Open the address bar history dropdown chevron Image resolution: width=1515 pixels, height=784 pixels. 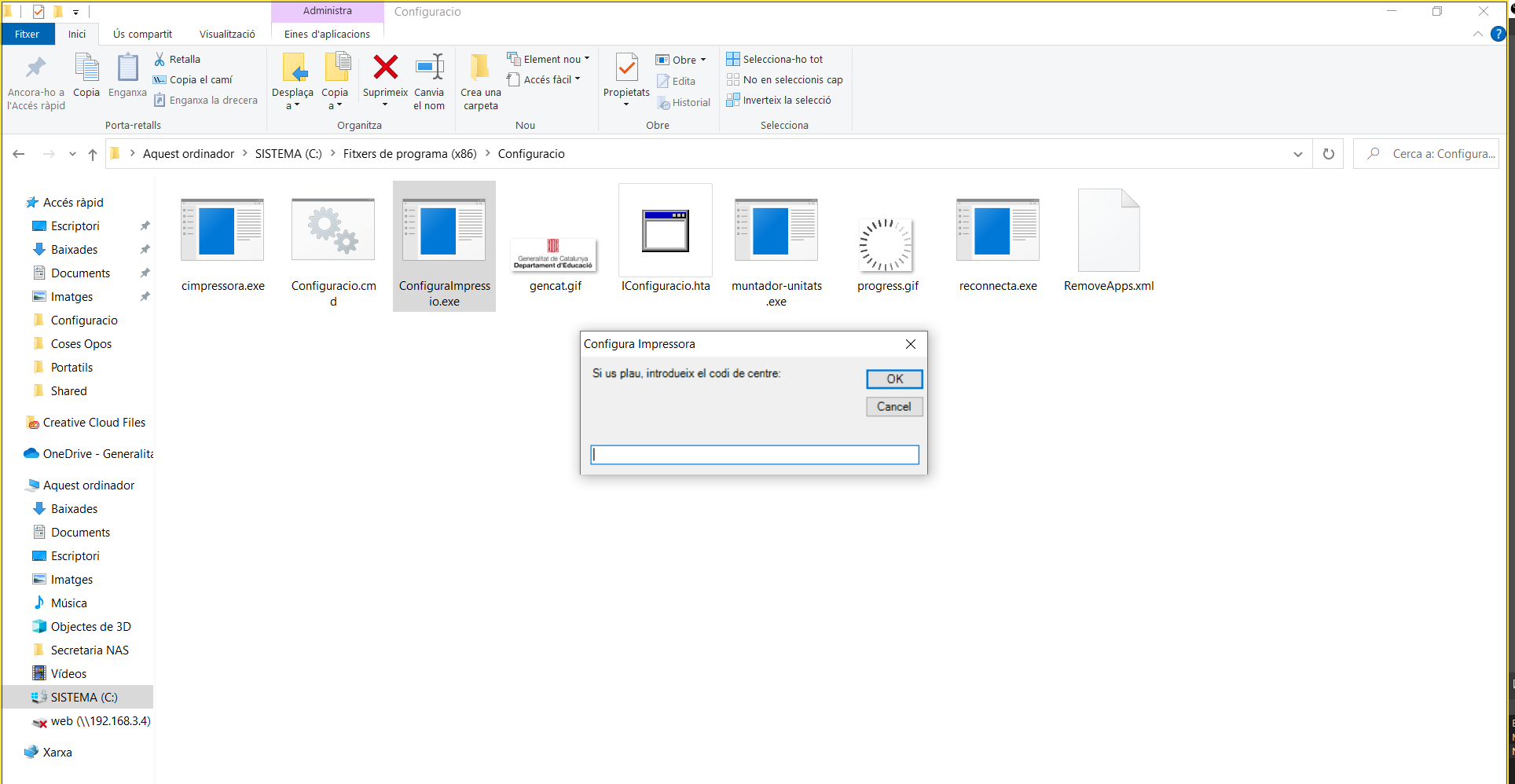click(x=1297, y=154)
